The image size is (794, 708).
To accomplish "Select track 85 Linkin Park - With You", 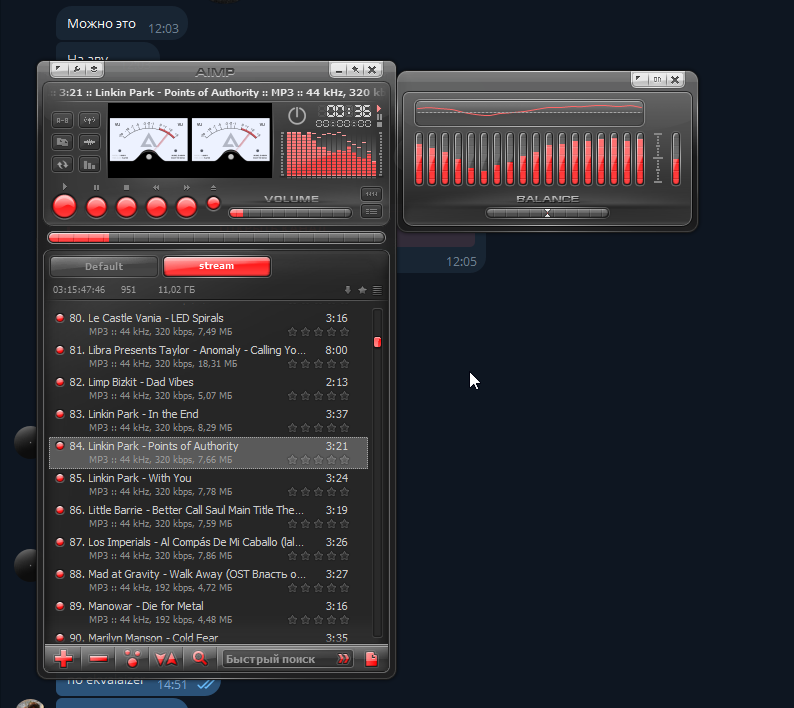I will coord(208,485).
